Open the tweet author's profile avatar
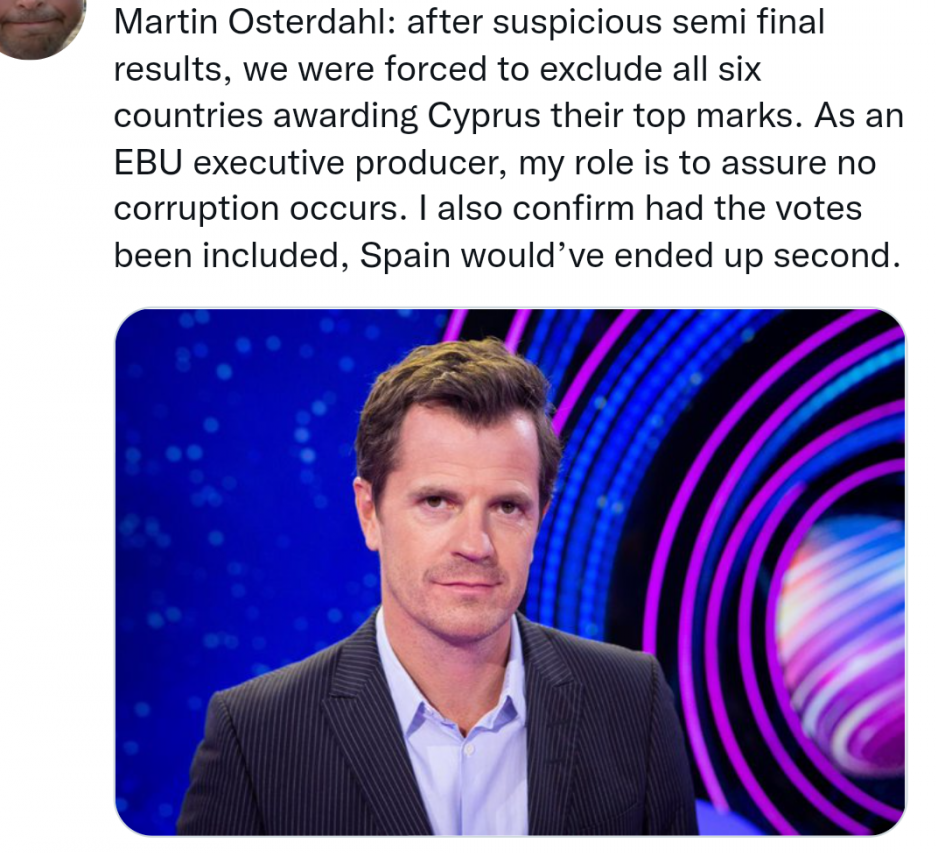936x853 pixels. tap(40, 25)
